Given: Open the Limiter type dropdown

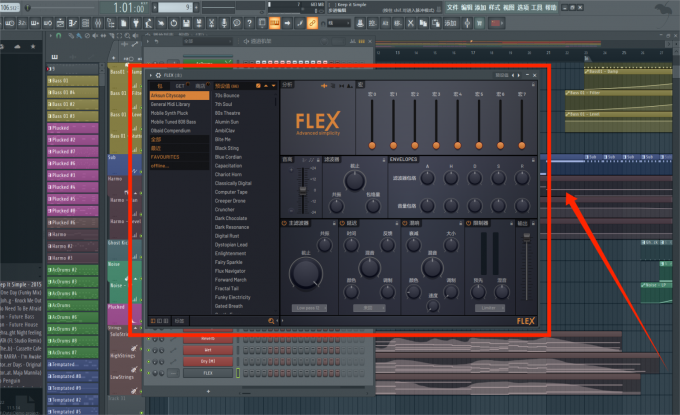Looking at the screenshot, I should pos(488,308).
